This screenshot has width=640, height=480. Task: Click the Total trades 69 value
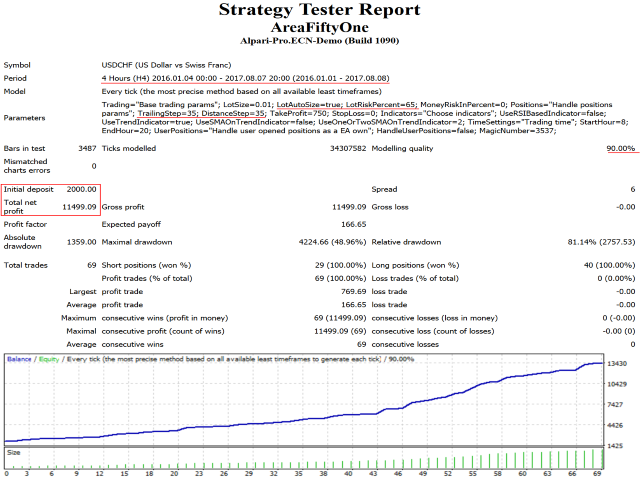click(x=90, y=265)
